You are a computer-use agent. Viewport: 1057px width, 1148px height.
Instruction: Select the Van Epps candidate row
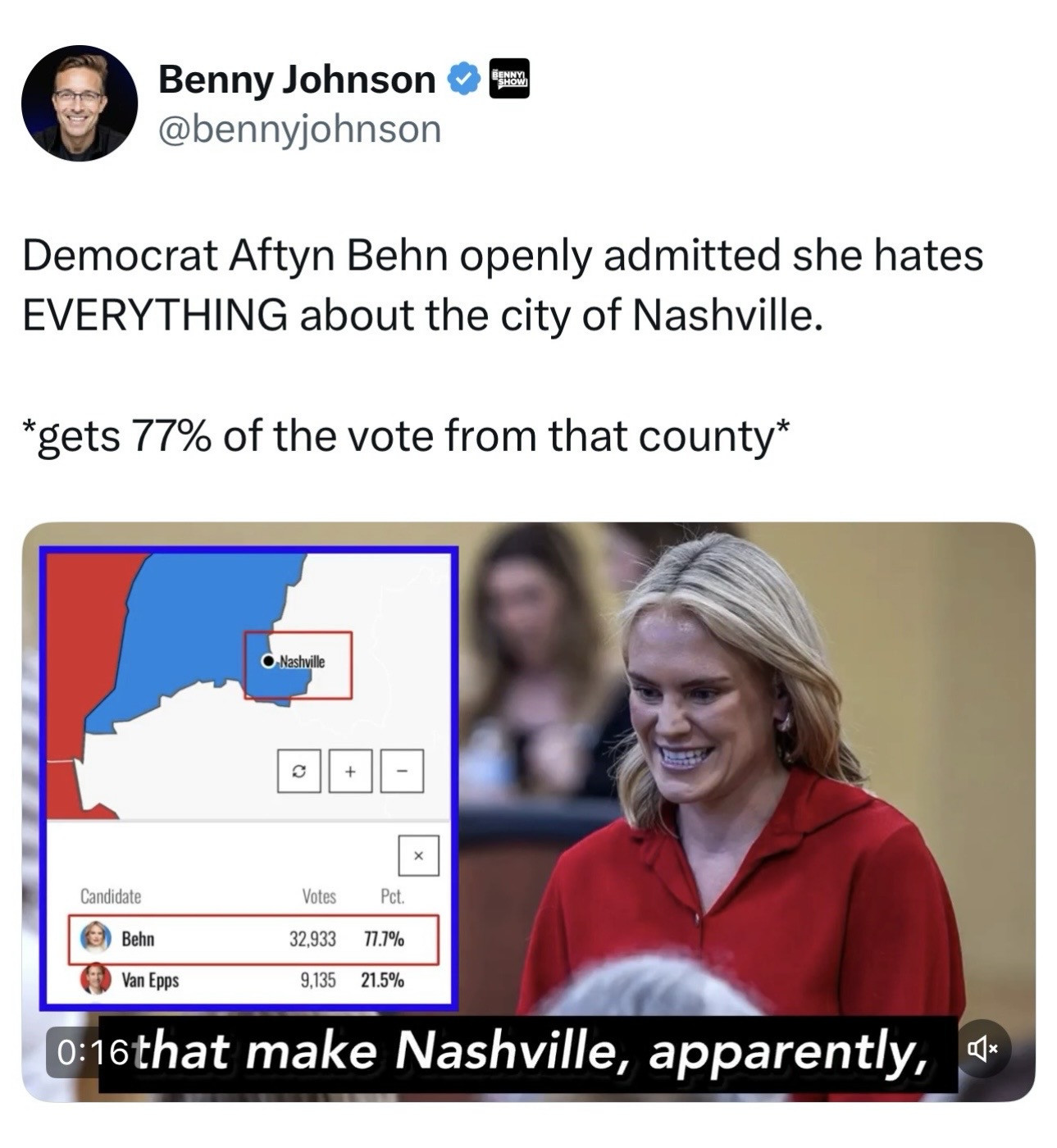point(253,980)
